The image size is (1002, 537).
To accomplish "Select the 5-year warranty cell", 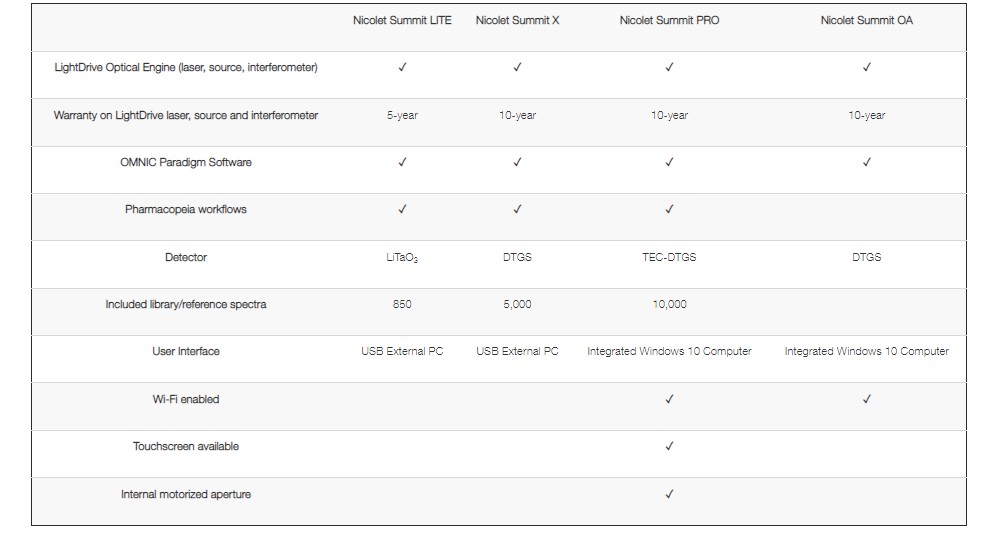I will point(402,116).
